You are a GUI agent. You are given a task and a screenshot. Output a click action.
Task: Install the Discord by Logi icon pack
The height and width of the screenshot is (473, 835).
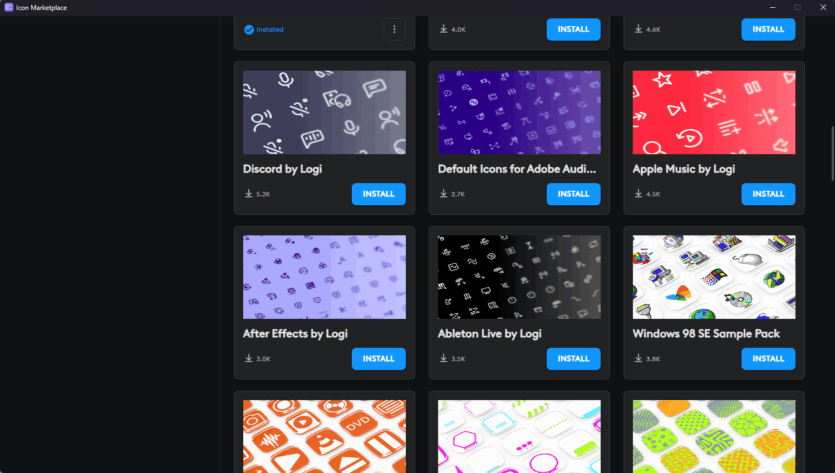378,194
